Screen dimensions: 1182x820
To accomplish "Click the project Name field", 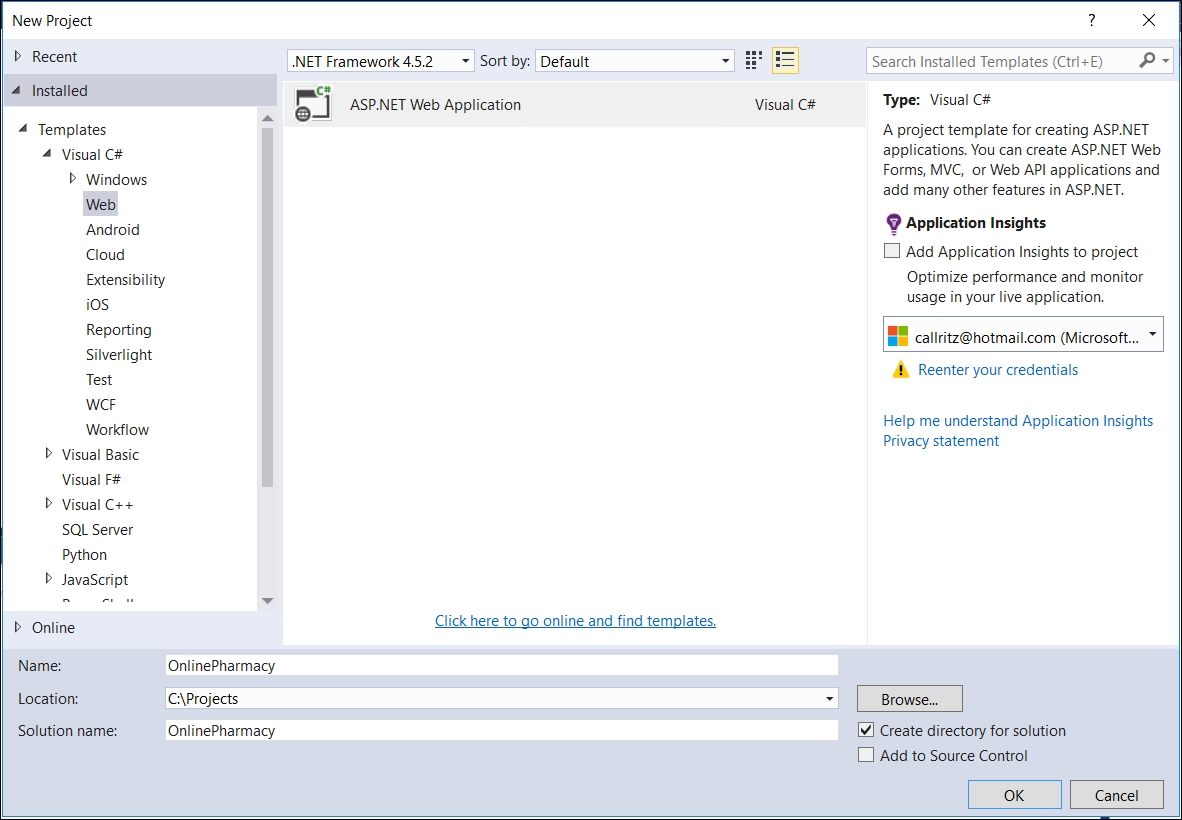I will [x=501, y=665].
